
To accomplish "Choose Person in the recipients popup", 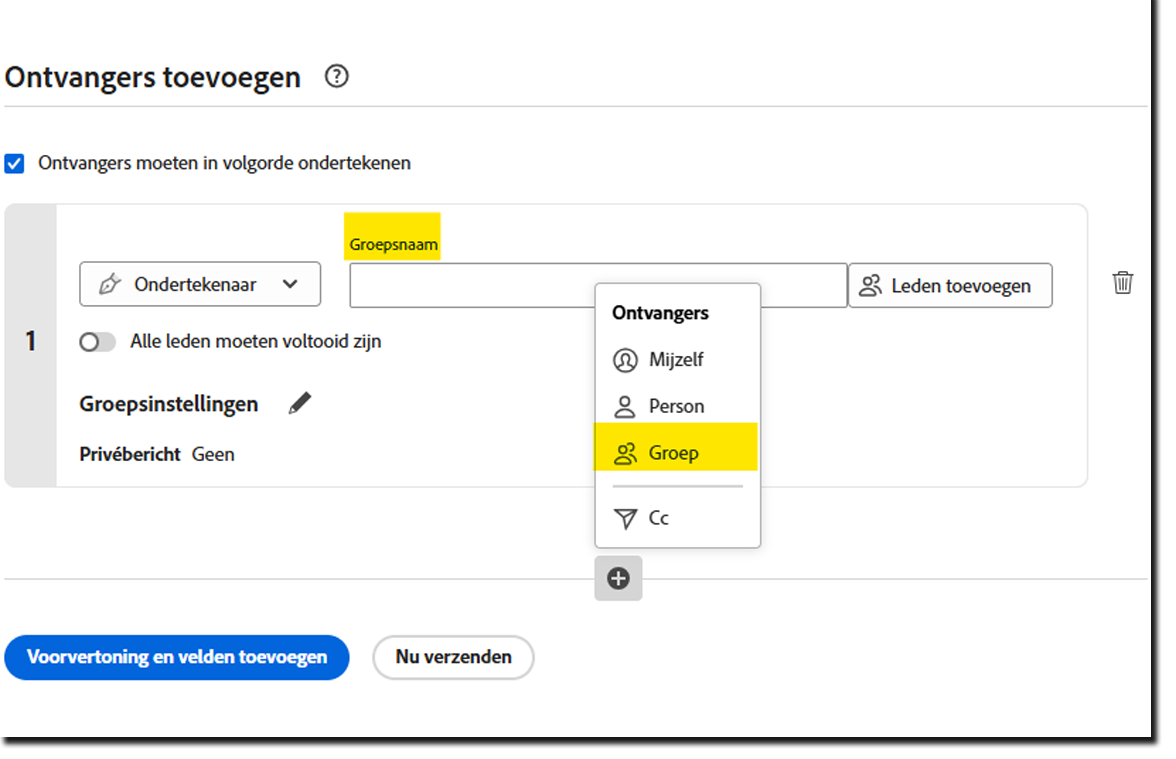I will (x=678, y=406).
